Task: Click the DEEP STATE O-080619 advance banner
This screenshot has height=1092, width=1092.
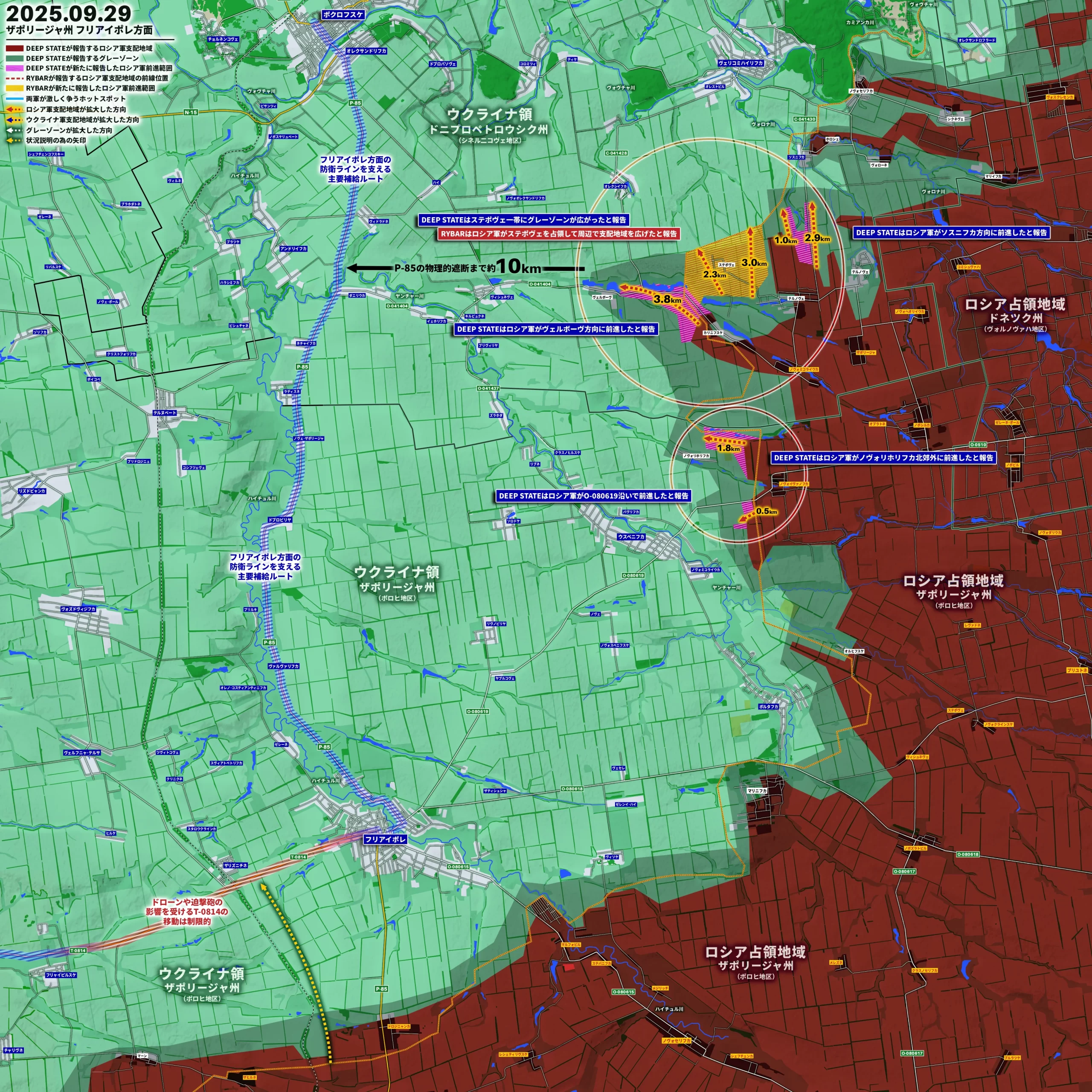Action: [x=593, y=496]
